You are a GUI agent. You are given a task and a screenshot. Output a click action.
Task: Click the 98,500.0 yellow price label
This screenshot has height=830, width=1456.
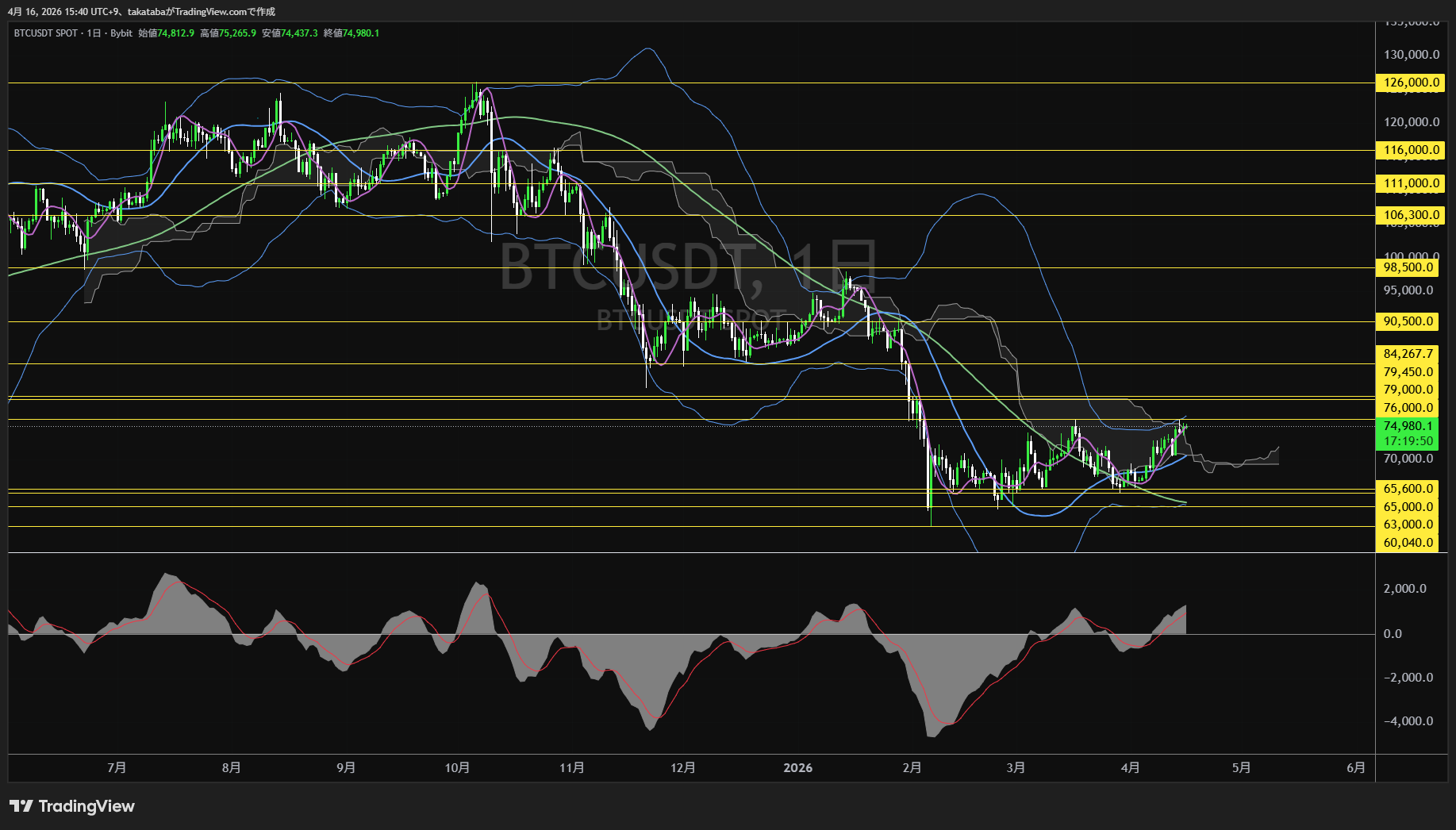(1408, 267)
